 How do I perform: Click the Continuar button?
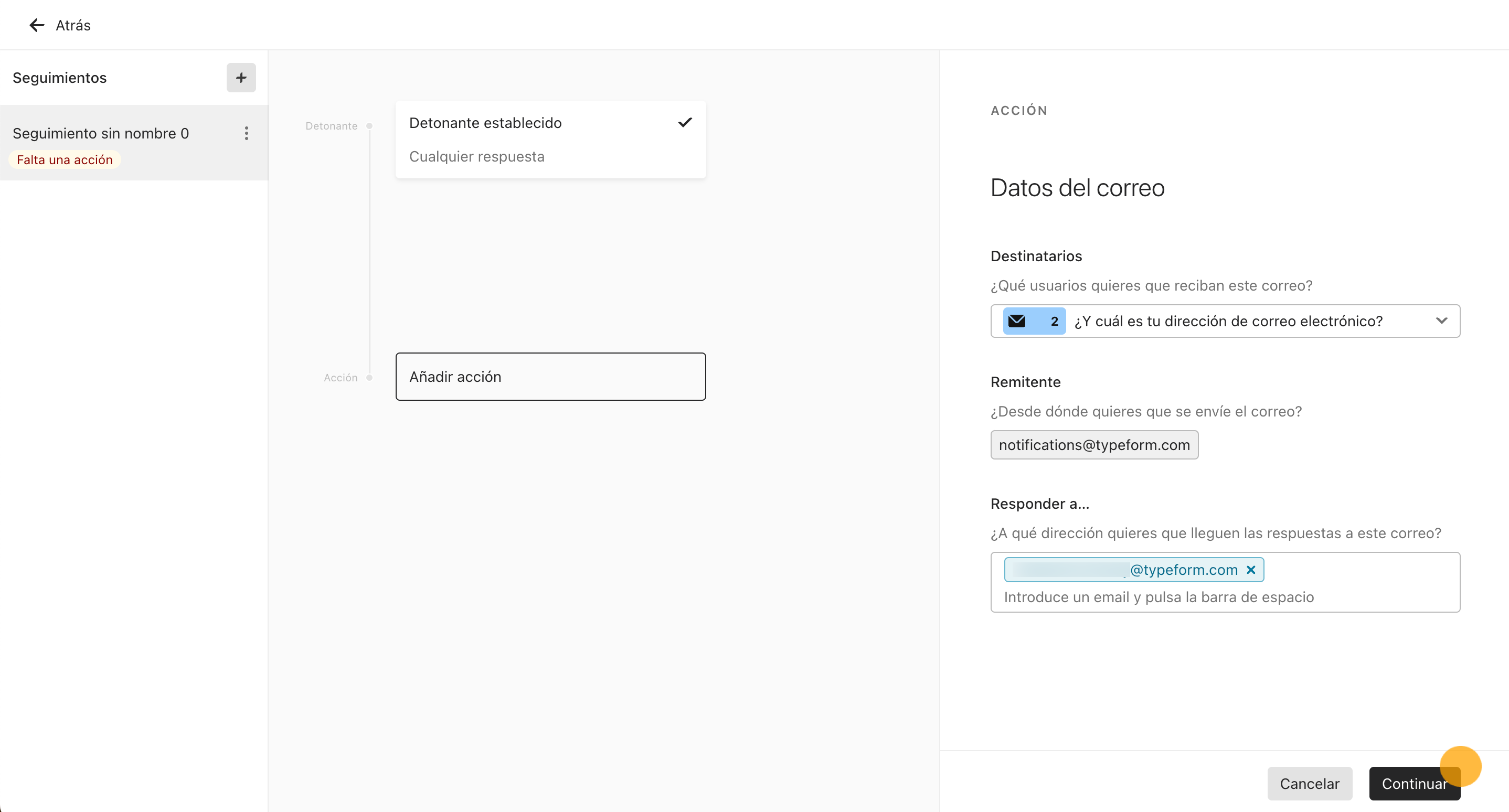(1414, 784)
